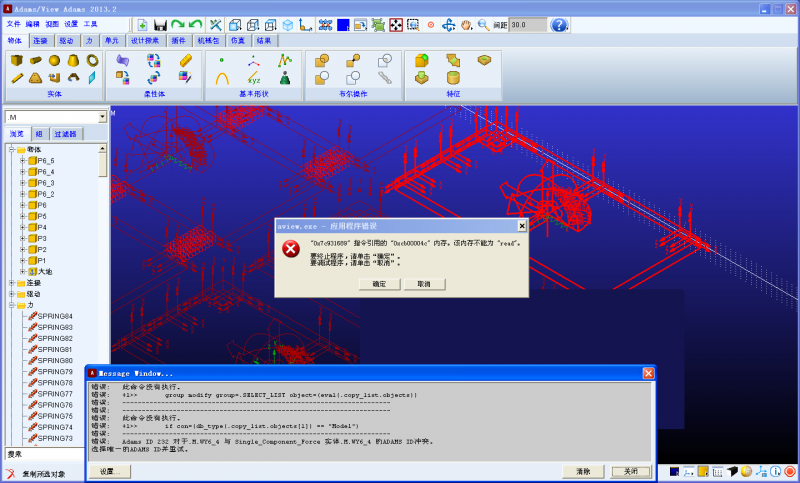Expand the 大地 ground node
The image size is (800, 483).
tap(23, 271)
